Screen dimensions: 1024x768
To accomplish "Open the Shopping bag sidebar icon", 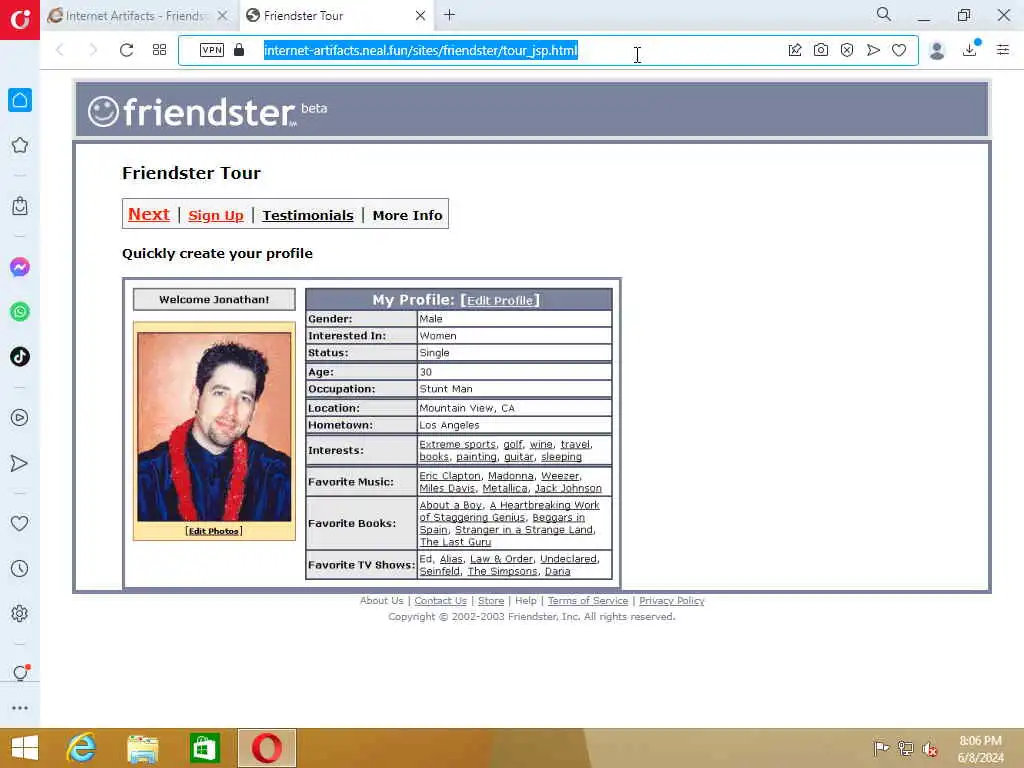I will coord(20,206).
